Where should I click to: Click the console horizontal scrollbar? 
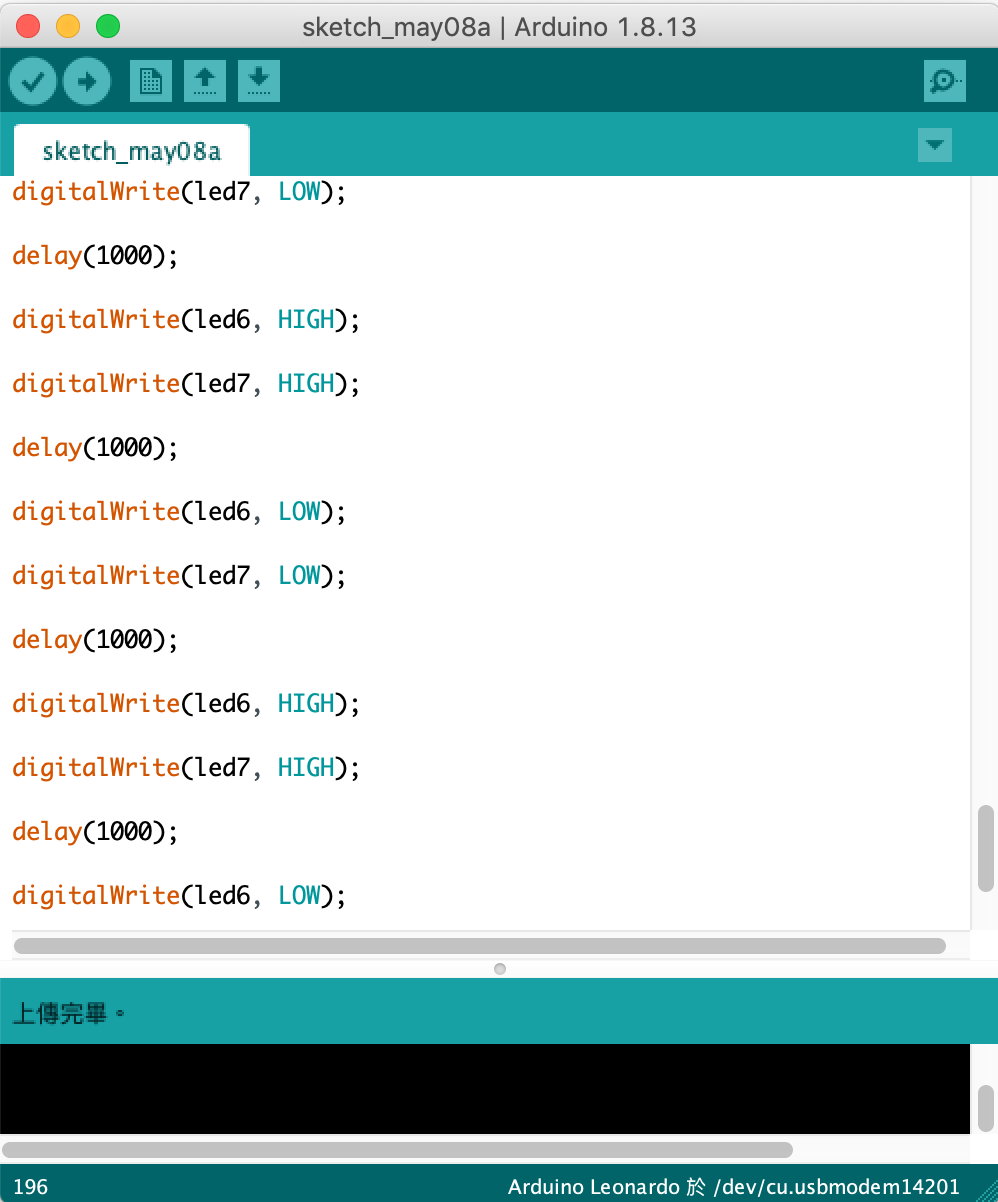(398, 1150)
